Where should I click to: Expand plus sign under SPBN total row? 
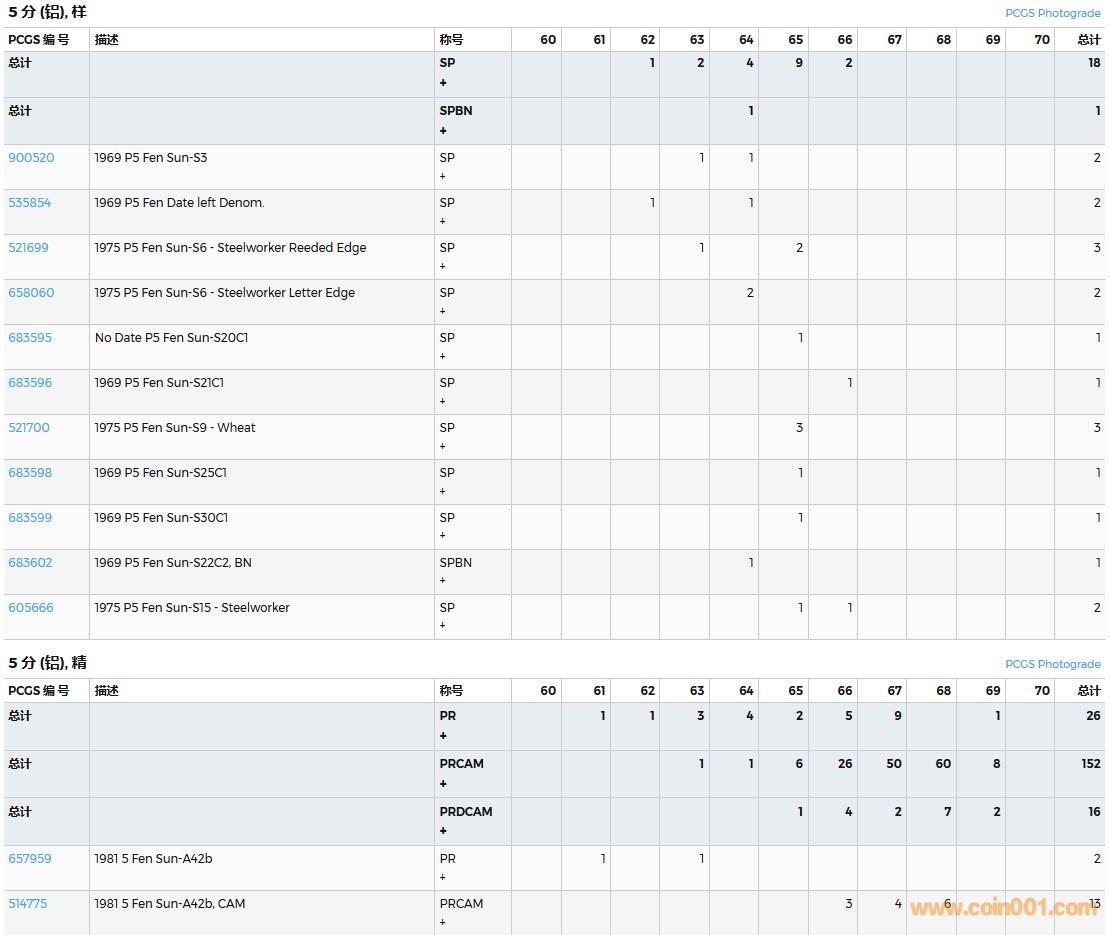[443, 131]
